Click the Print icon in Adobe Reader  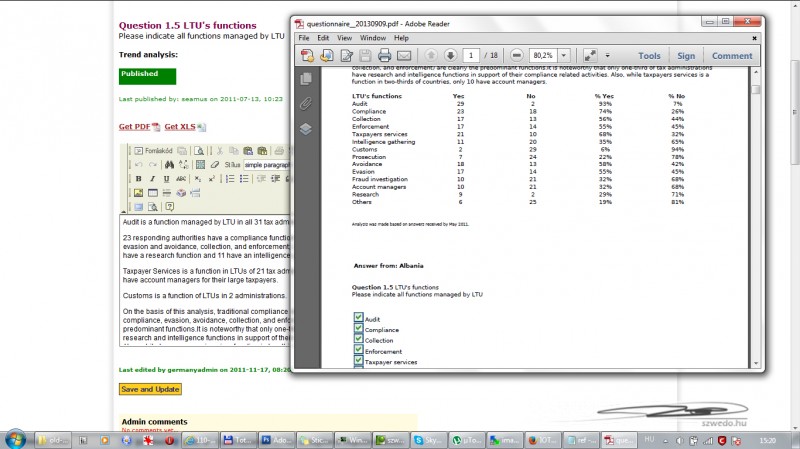tap(383, 55)
